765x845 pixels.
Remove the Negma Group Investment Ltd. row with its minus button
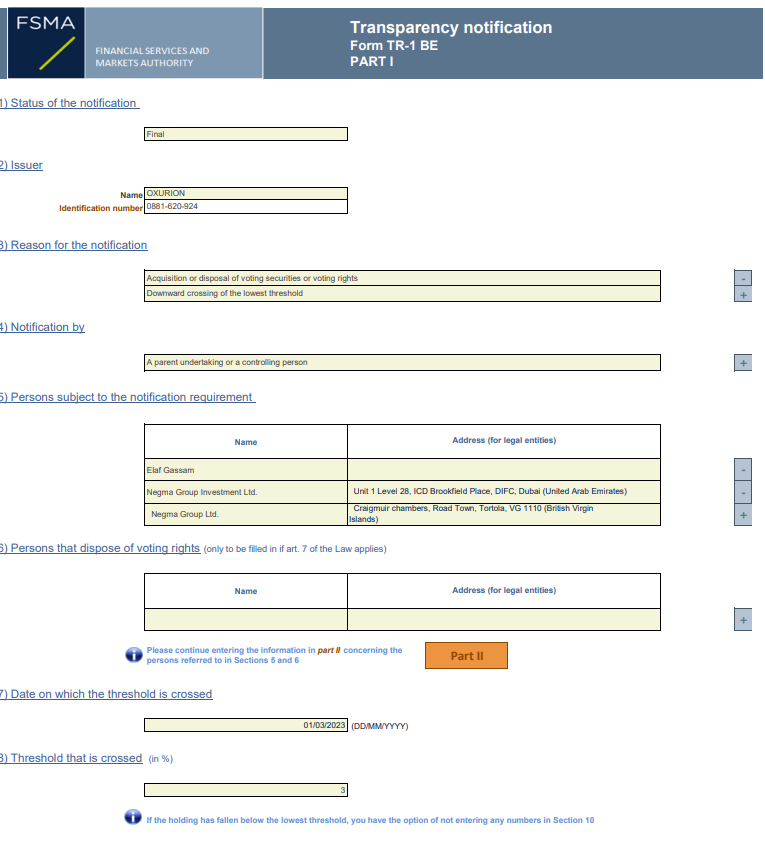pyautogui.click(x=743, y=493)
